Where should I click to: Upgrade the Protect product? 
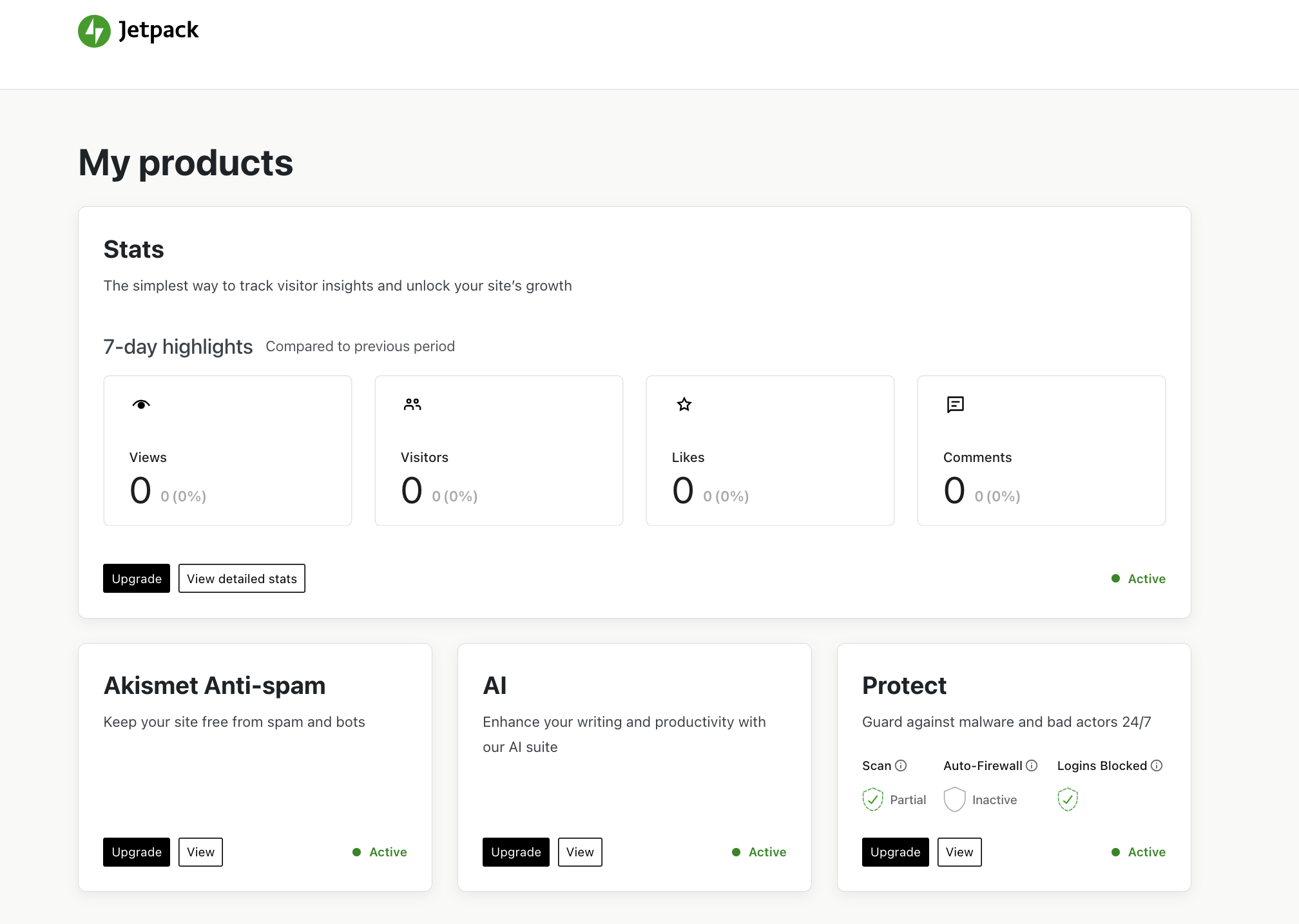coord(895,852)
